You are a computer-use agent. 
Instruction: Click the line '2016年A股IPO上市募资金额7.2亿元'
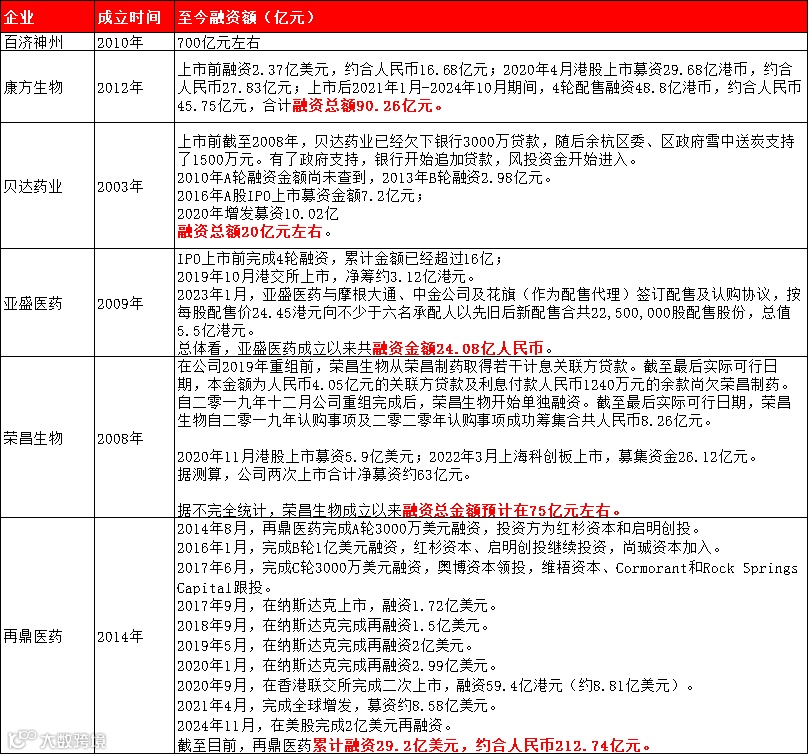(301, 196)
